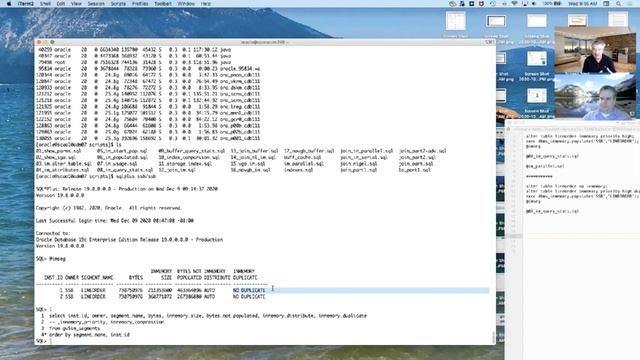The height and width of the screenshot is (360, 640).
Task: Click the iTerm2 terminal vertical scrollbar
Action: pyautogui.click(x=493, y=338)
